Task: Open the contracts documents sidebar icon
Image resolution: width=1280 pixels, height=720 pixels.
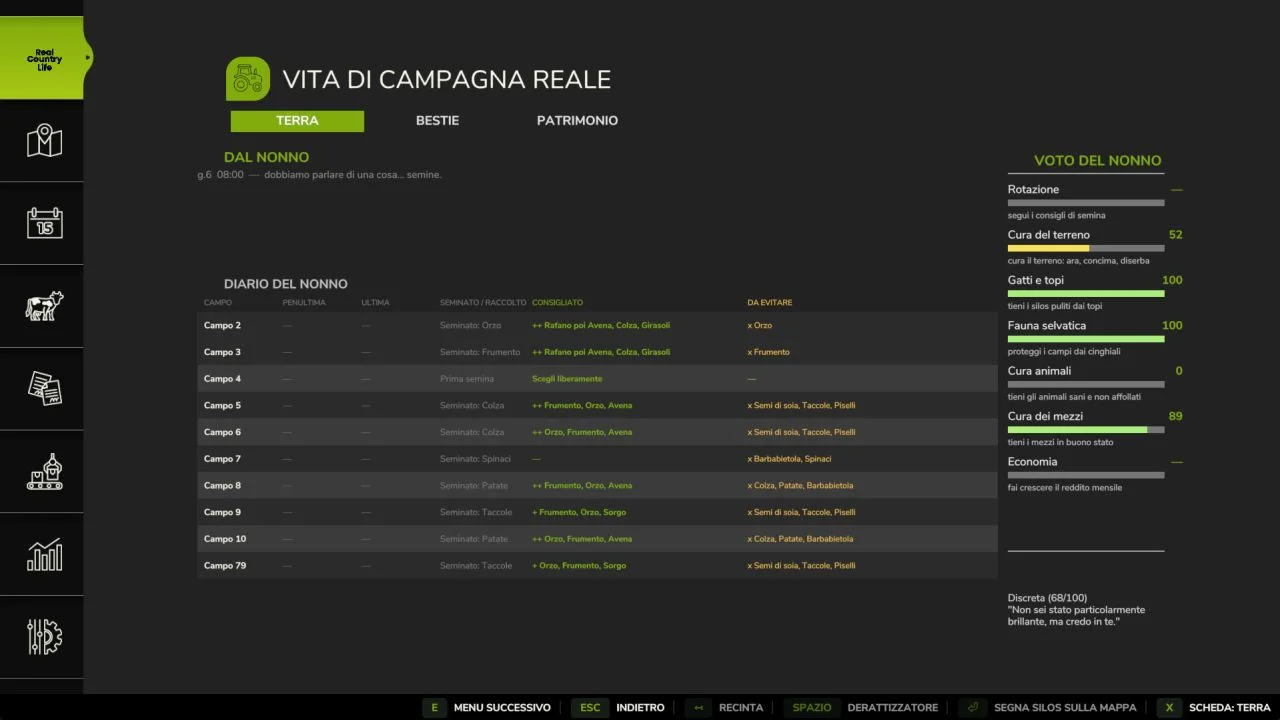Action: [44, 388]
